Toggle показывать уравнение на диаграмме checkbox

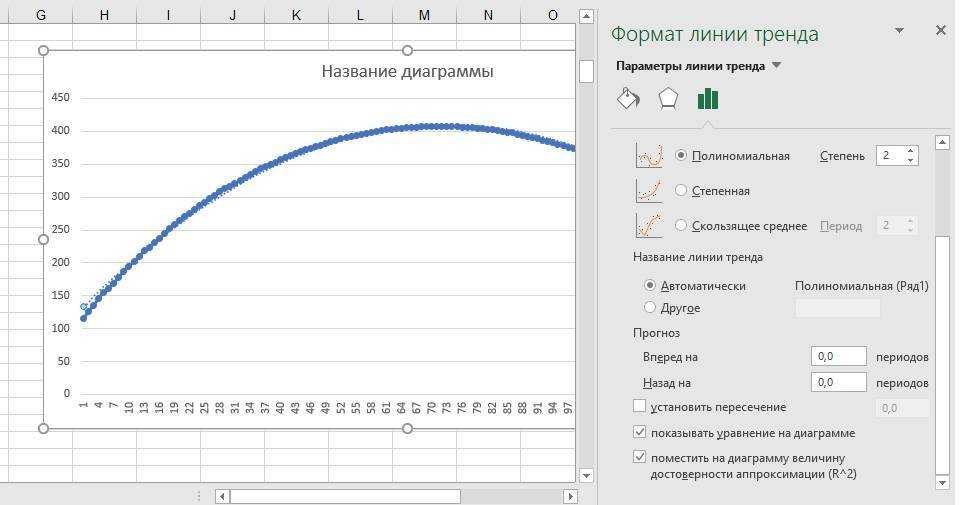pyautogui.click(x=640, y=432)
